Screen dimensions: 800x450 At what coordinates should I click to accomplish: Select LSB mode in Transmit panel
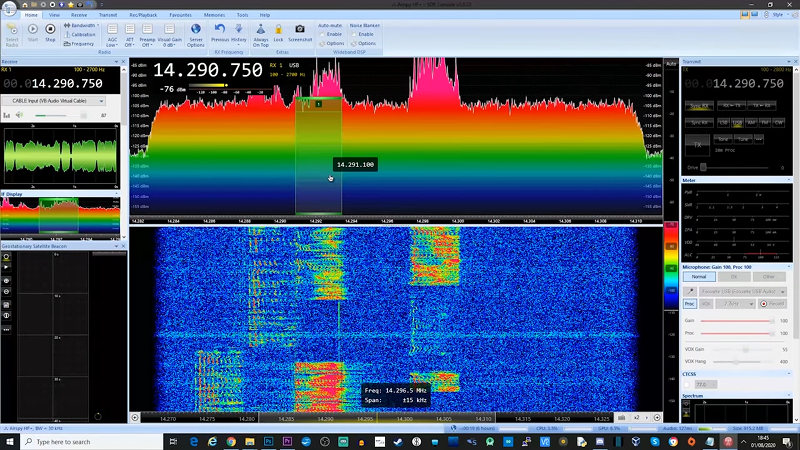(x=721, y=122)
